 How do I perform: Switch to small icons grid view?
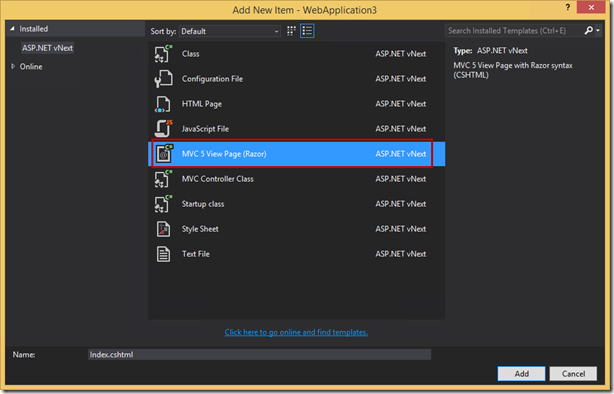(291, 31)
